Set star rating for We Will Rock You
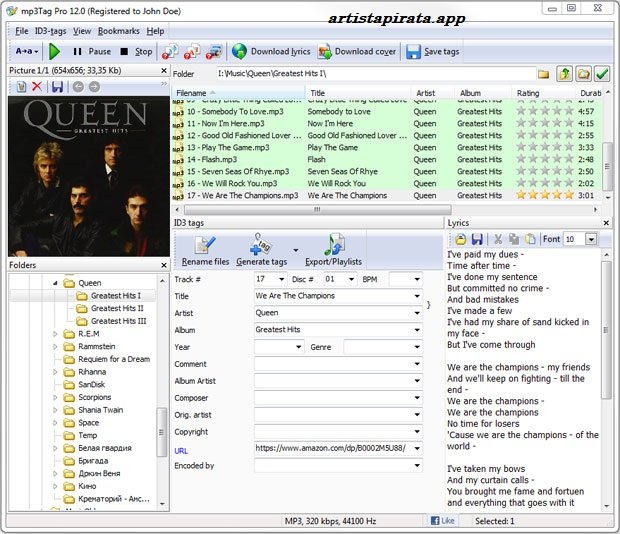620x534 pixels. [x=545, y=183]
